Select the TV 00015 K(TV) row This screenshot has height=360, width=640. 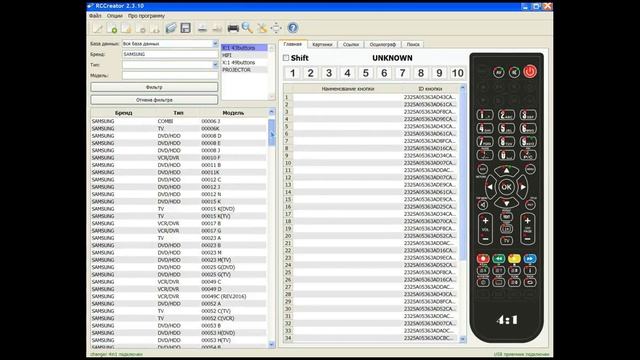pyautogui.click(x=179, y=216)
